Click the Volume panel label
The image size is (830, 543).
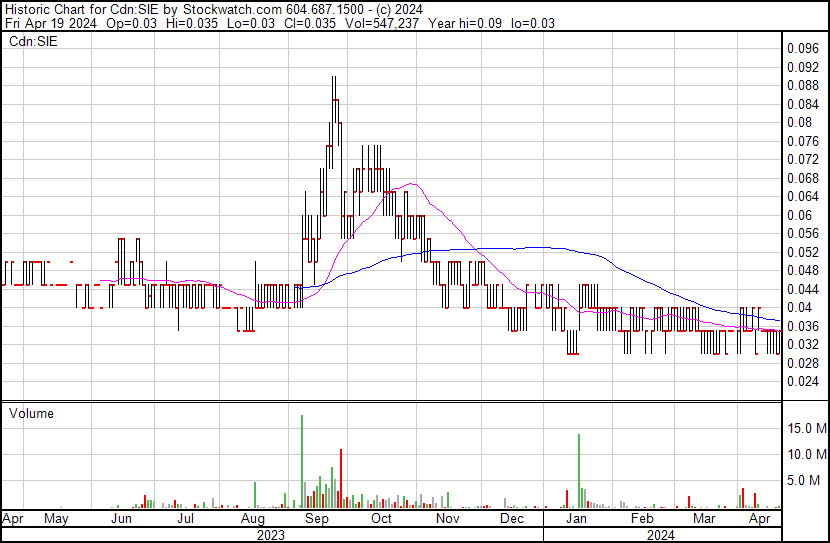[x=31, y=413]
